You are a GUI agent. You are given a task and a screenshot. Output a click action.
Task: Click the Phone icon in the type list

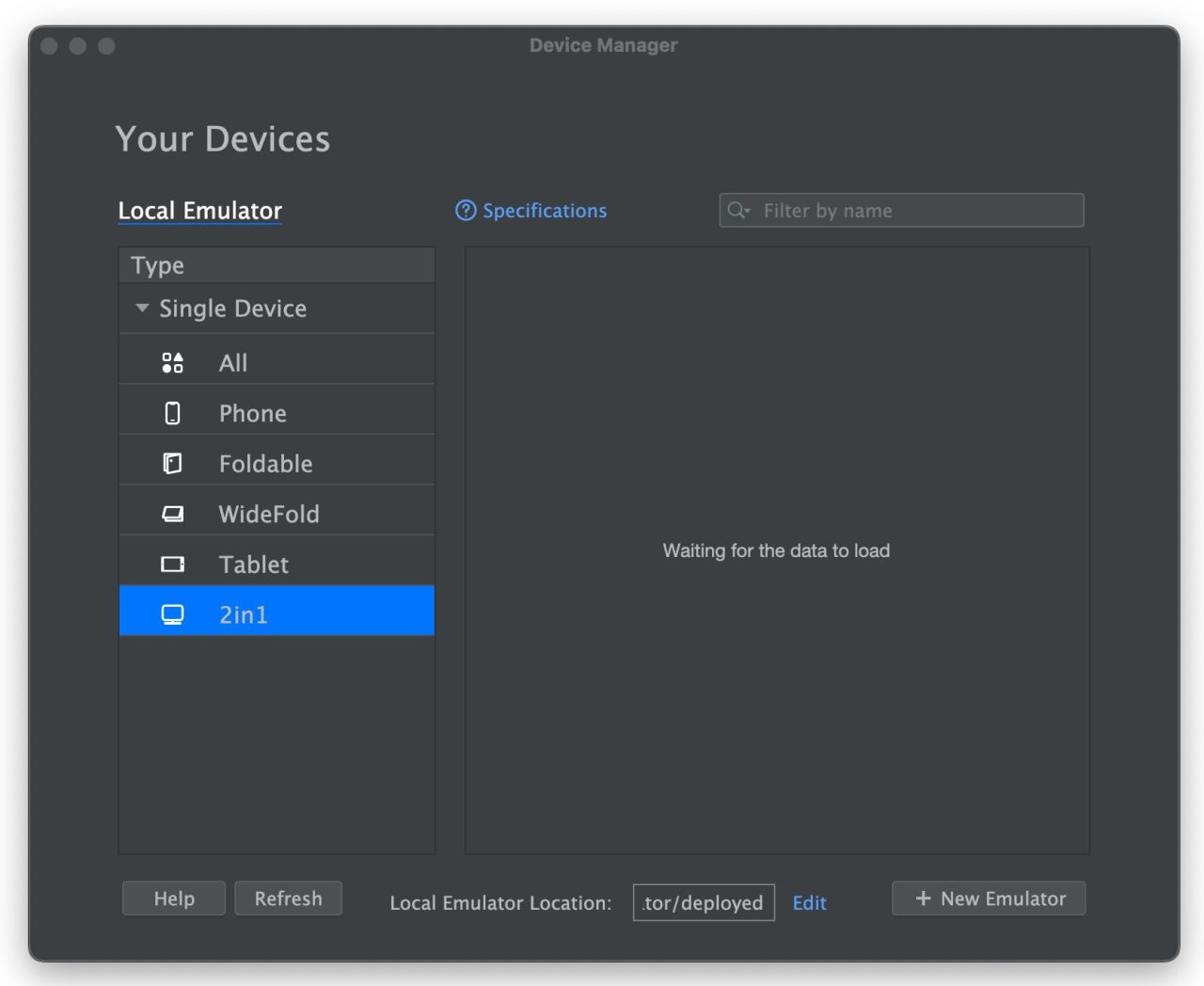[172, 413]
